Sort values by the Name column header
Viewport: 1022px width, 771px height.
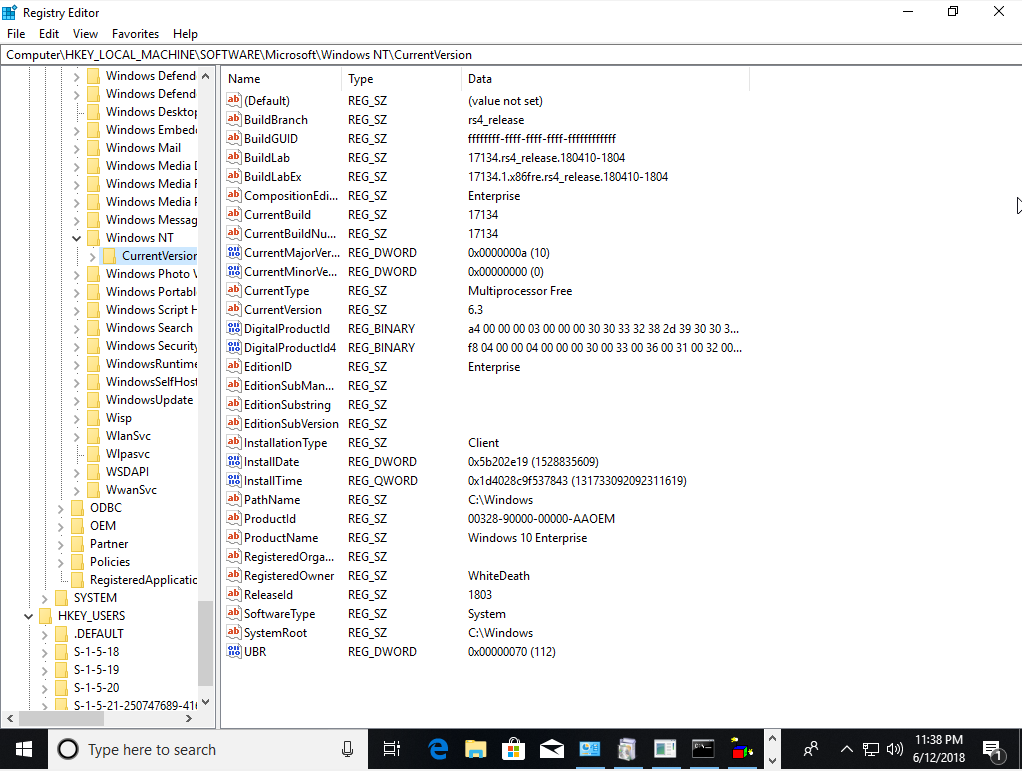[282, 79]
